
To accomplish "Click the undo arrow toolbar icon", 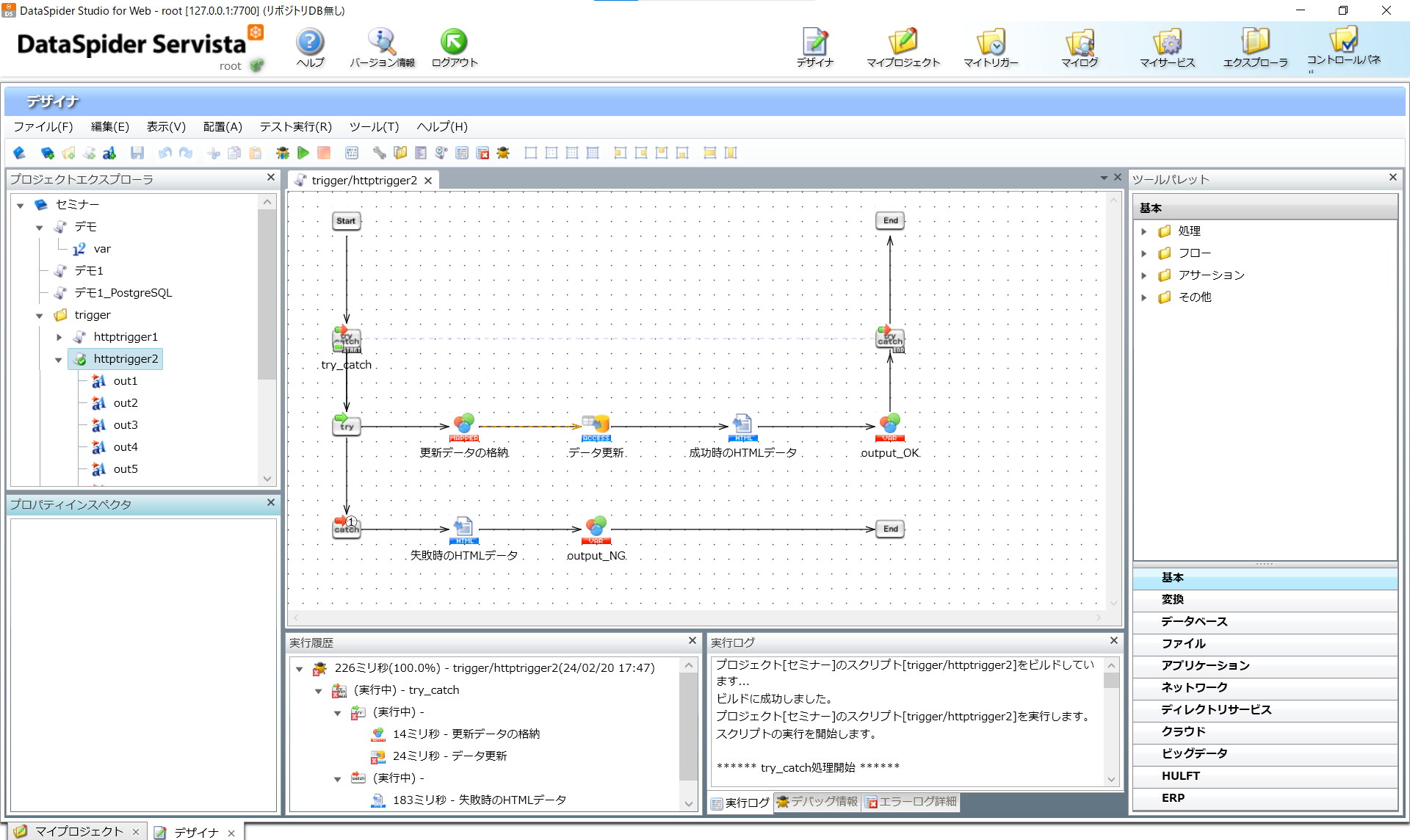I will pos(164,153).
